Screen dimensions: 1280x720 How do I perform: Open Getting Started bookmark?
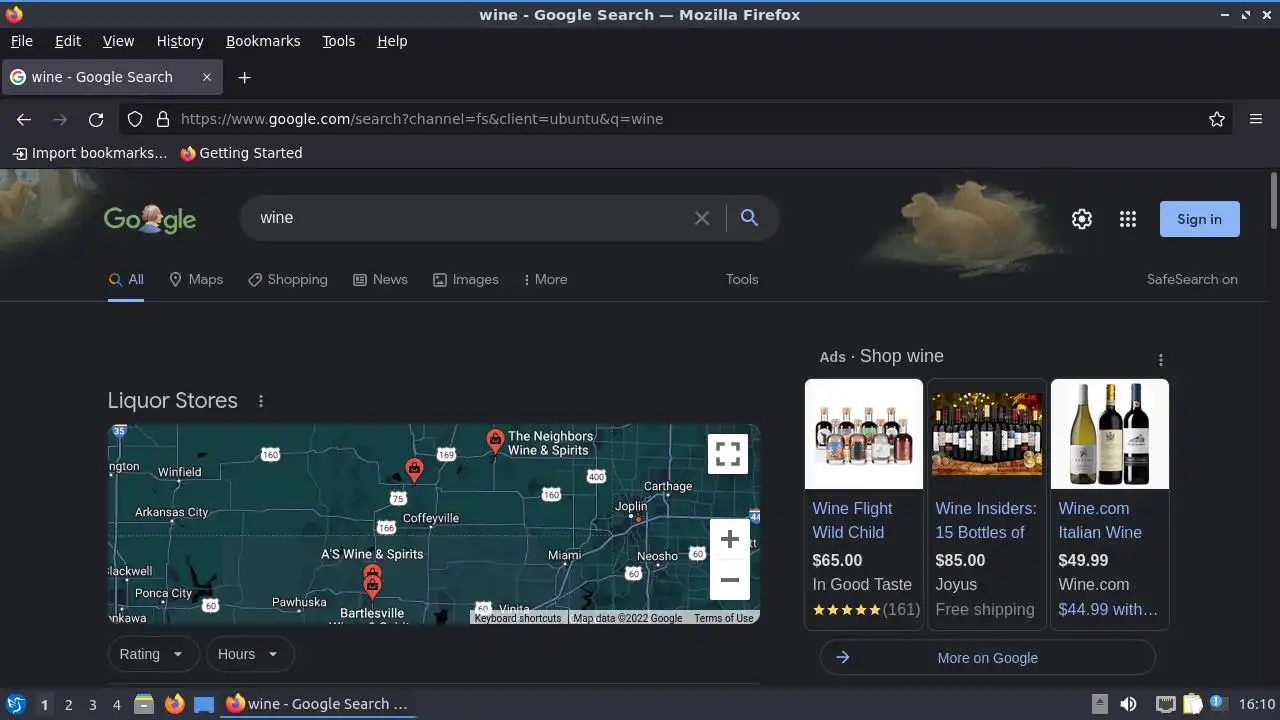(x=241, y=153)
